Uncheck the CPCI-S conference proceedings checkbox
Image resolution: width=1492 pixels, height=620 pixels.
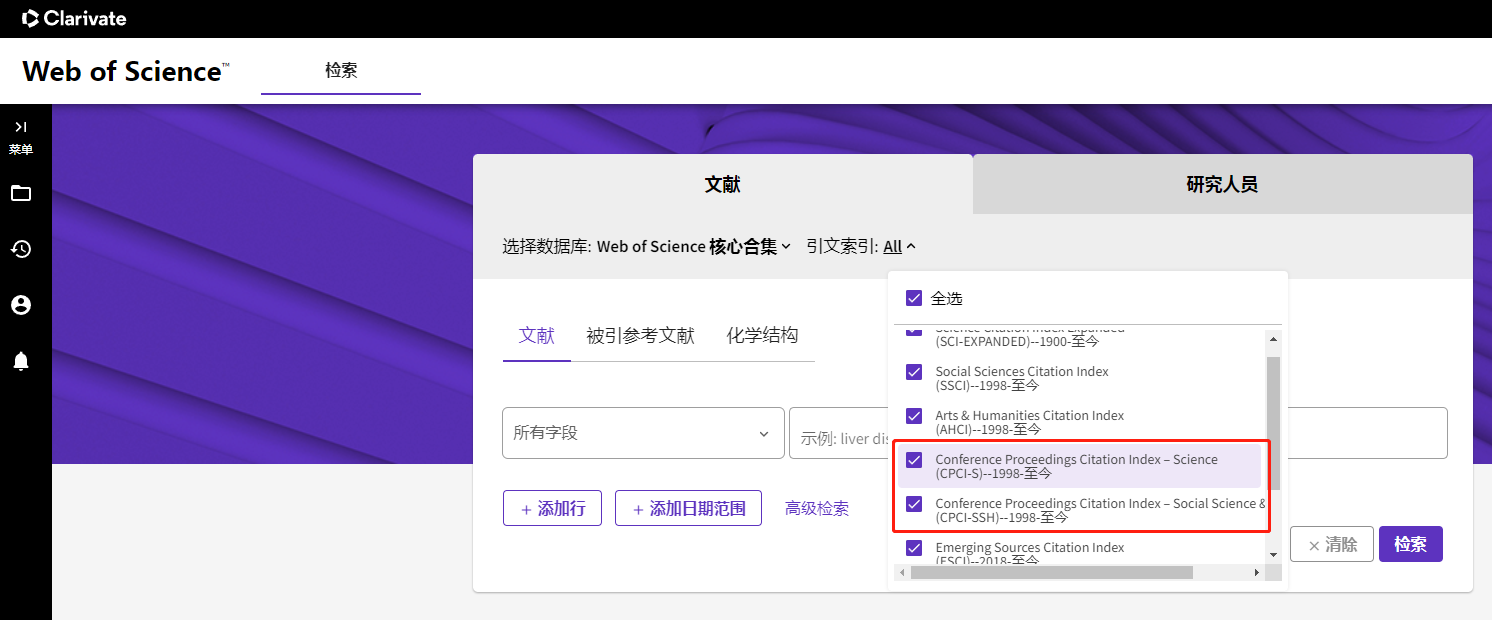914,460
